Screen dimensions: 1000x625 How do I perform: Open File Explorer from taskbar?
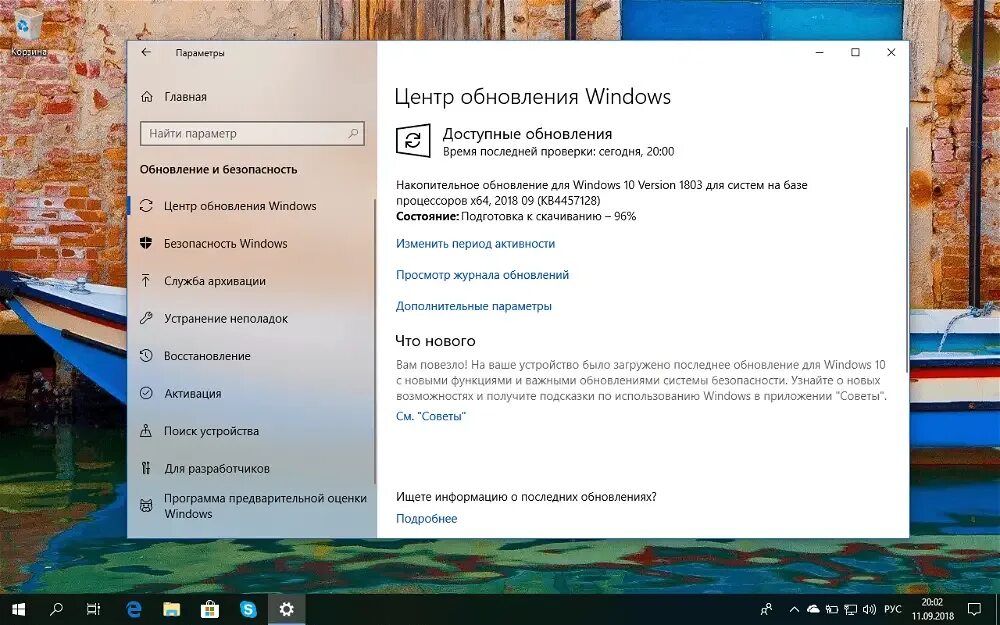(172, 609)
